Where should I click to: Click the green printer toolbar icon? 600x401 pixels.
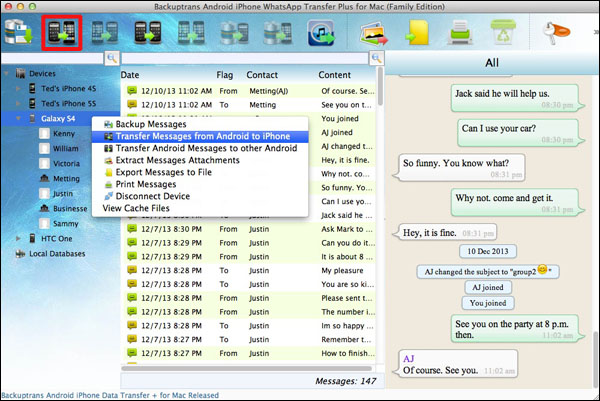(460, 33)
